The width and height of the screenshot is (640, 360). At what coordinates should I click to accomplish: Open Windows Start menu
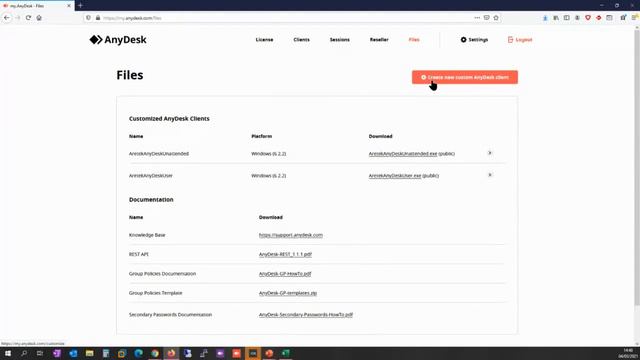[x=8, y=353]
